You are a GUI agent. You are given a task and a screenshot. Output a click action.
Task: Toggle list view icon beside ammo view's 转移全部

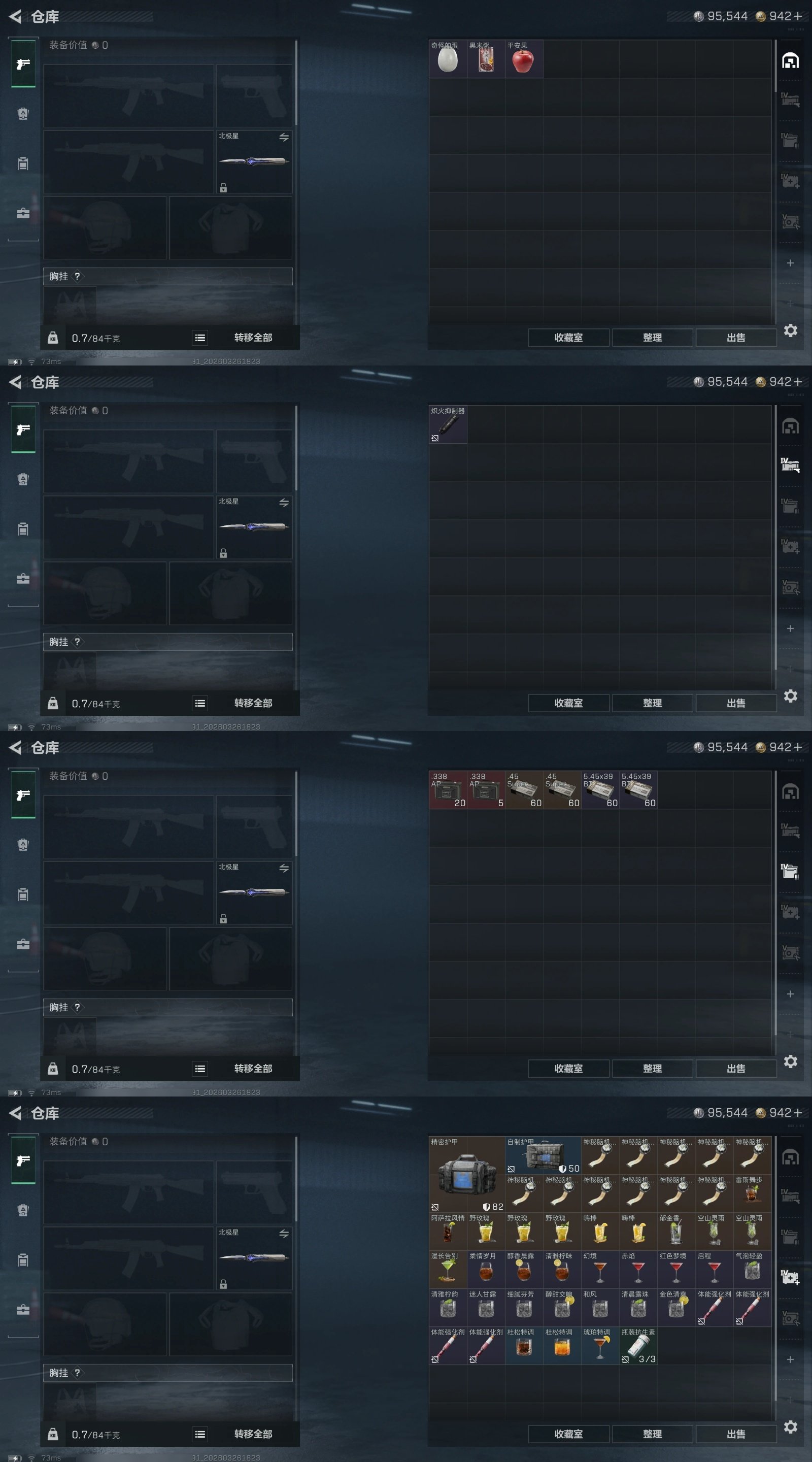(x=200, y=1069)
